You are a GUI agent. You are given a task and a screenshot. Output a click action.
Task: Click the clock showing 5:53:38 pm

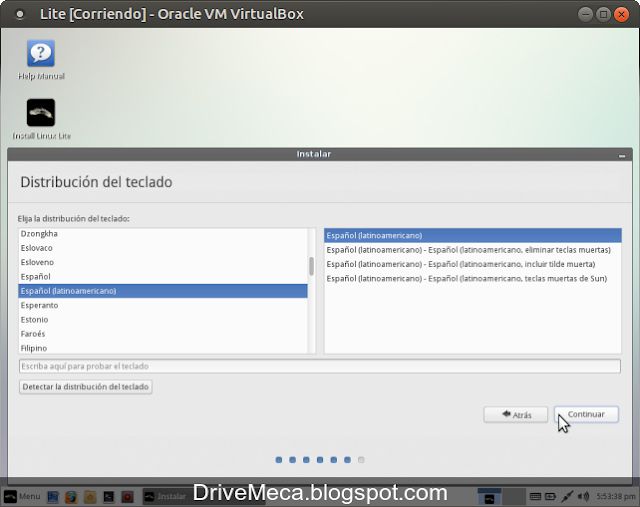pos(616,496)
